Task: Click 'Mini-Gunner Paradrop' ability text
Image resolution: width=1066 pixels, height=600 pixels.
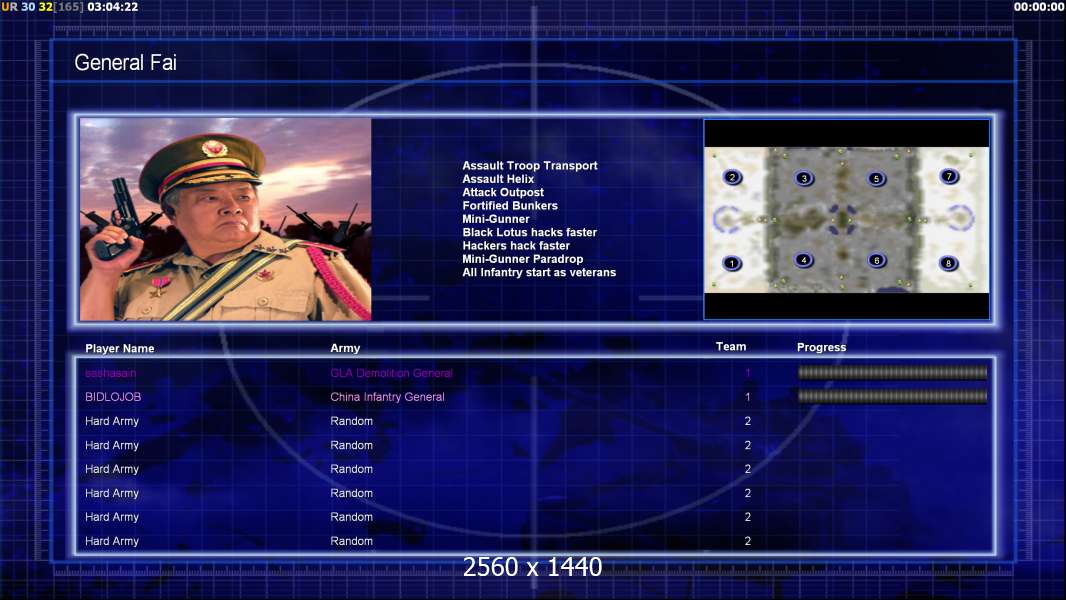Action: [523, 259]
